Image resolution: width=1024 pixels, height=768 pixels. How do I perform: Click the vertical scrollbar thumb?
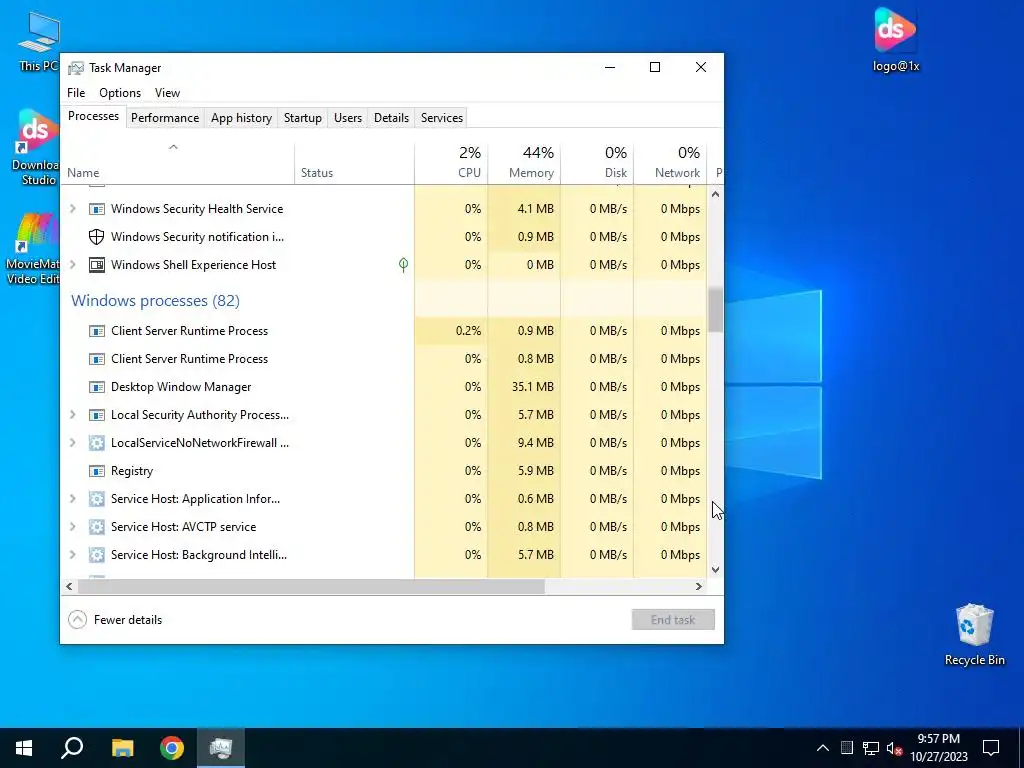coord(715,309)
